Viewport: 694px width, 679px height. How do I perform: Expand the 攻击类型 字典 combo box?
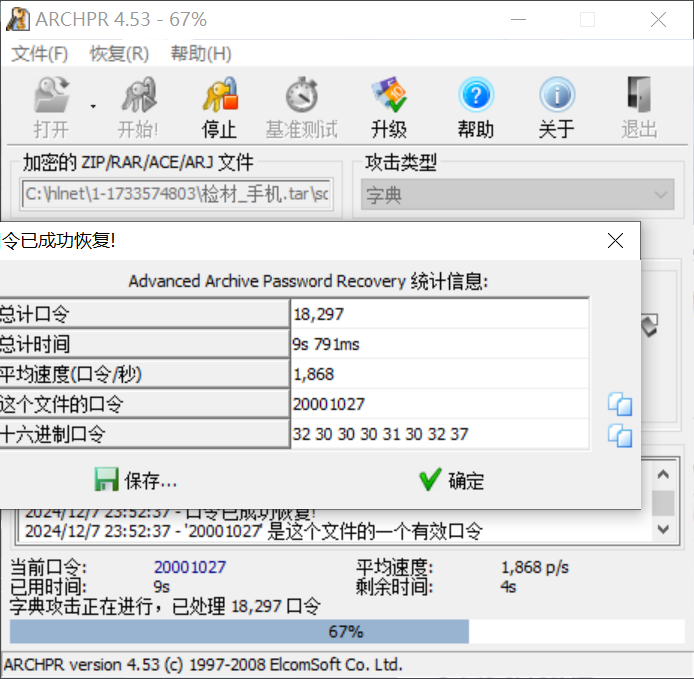point(517,194)
